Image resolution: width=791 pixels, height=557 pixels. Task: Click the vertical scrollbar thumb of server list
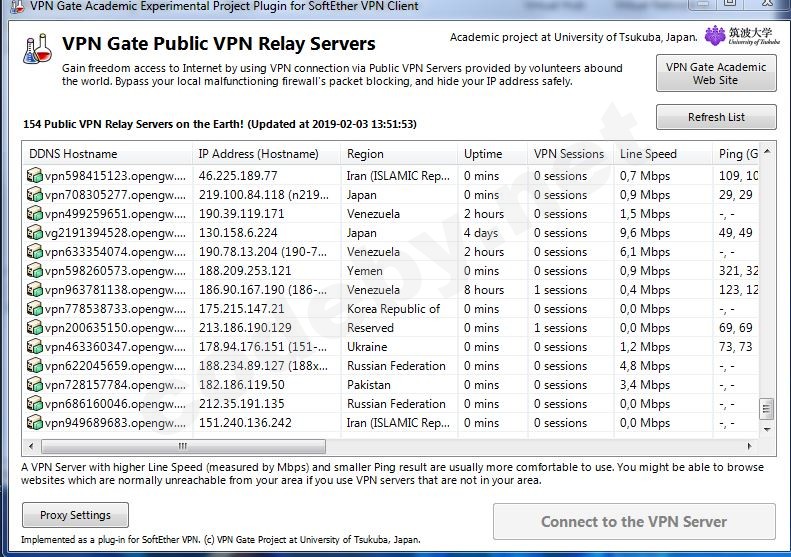coord(767,409)
